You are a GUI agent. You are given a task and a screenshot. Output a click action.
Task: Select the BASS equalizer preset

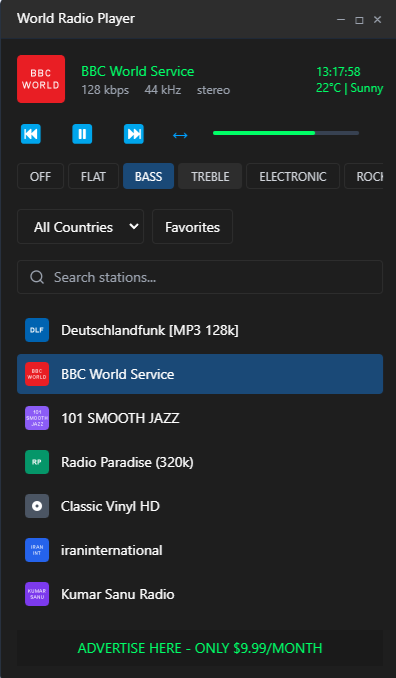148,176
